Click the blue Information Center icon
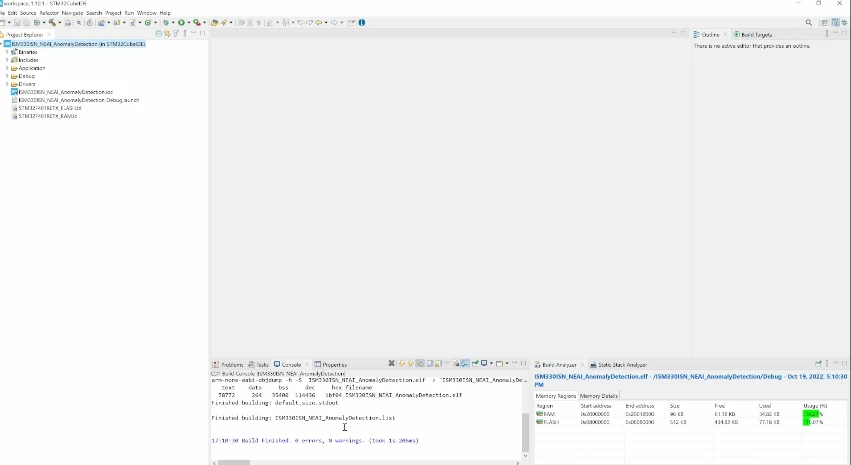Image resolution: width=851 pixels, height=465 pixels. 362,22
